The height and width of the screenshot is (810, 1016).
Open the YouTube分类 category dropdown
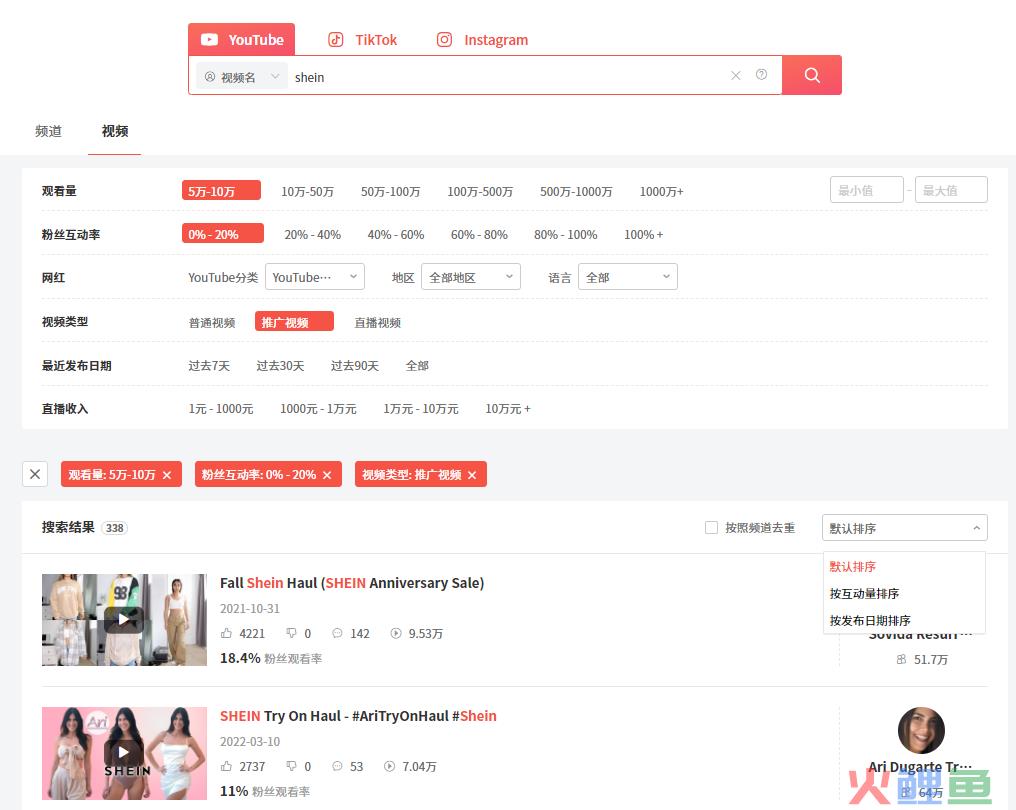pos(315,277)
